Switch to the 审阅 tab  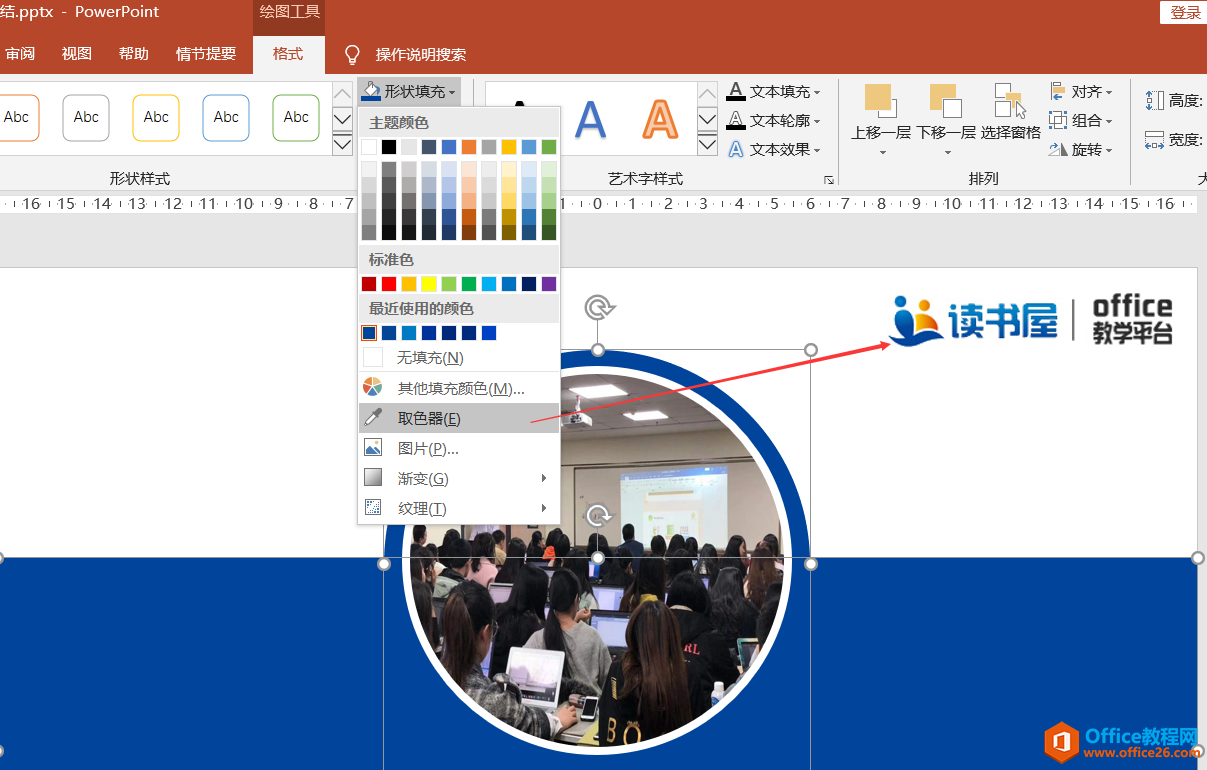coord(20,54)
